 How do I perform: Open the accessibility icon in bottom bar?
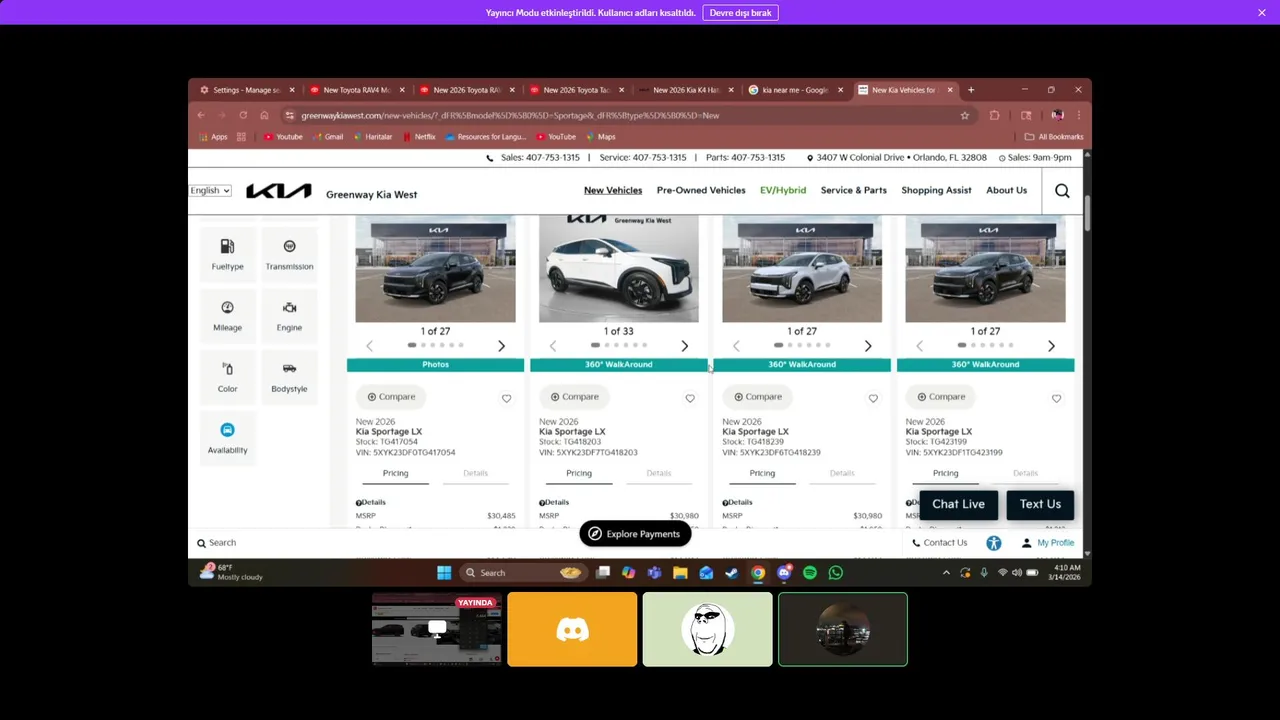[x=994, y=543]
